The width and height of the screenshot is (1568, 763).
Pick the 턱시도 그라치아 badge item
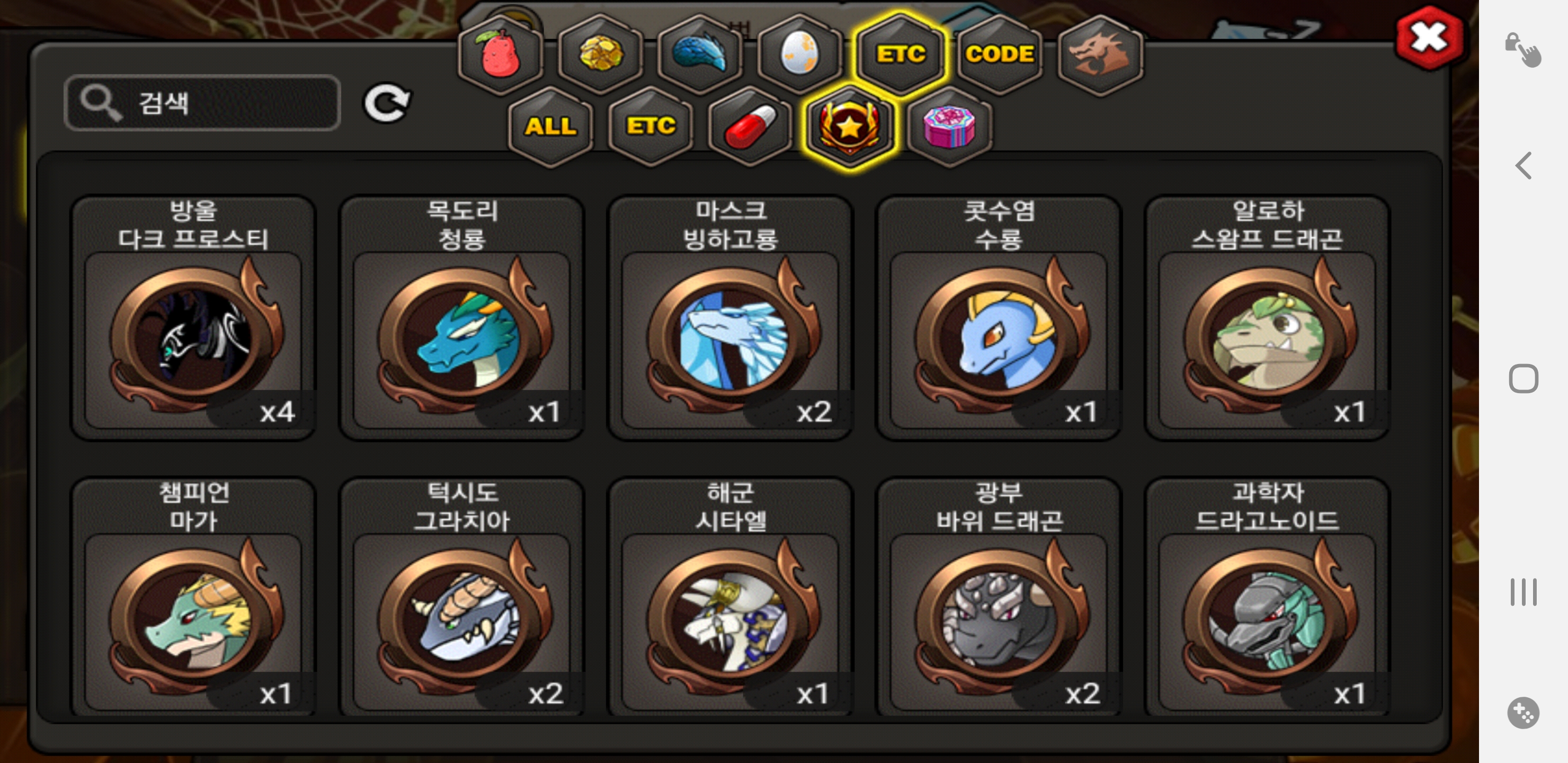461,597
